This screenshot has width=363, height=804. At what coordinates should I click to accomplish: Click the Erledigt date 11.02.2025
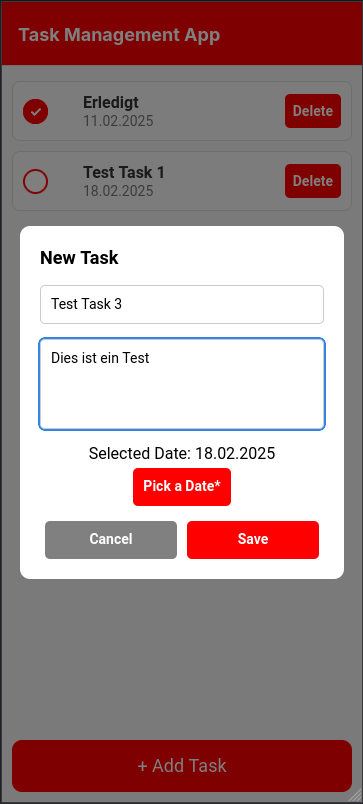[x=118, y=121]
